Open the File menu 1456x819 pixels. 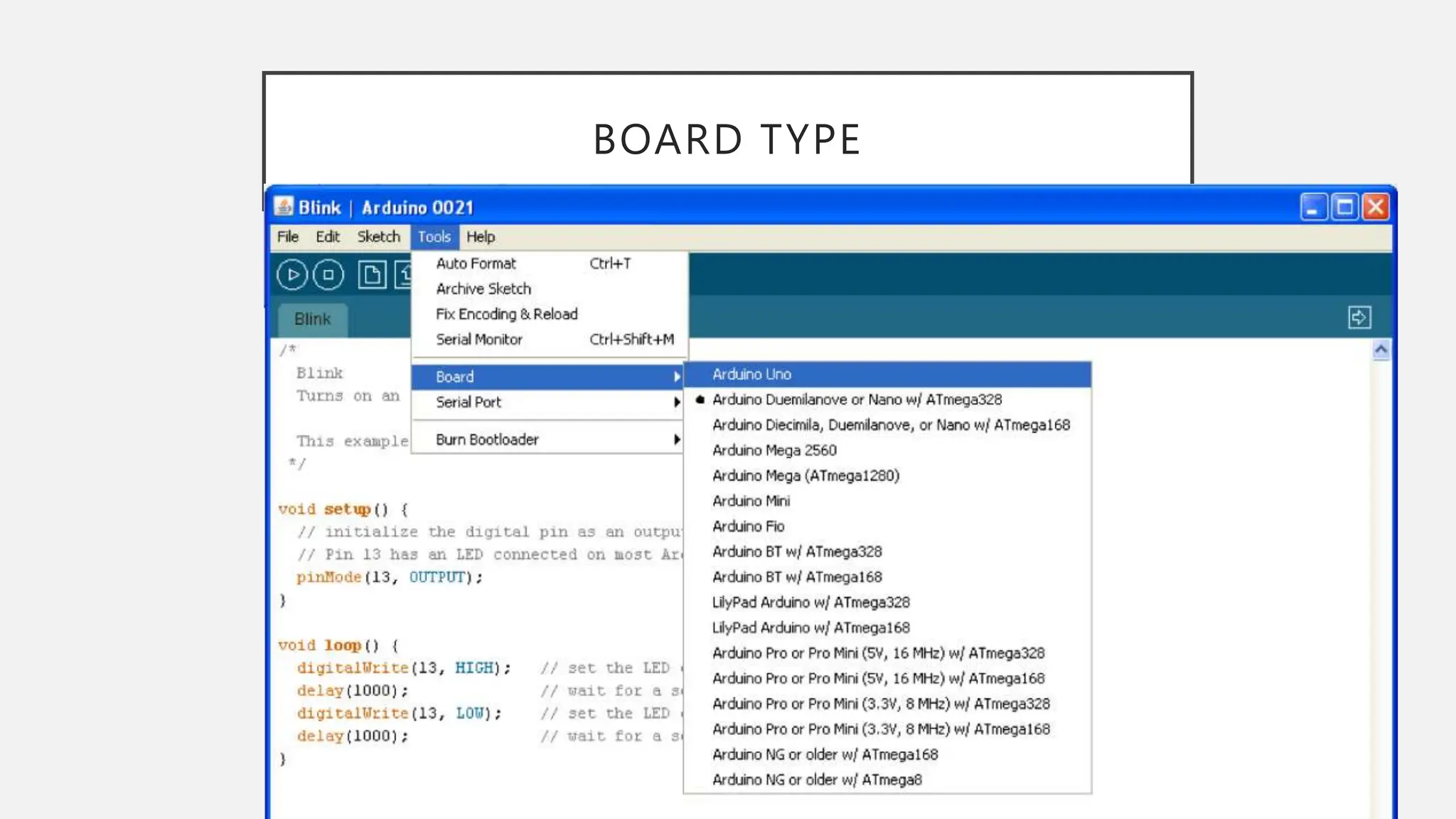(x=288, y=237)
